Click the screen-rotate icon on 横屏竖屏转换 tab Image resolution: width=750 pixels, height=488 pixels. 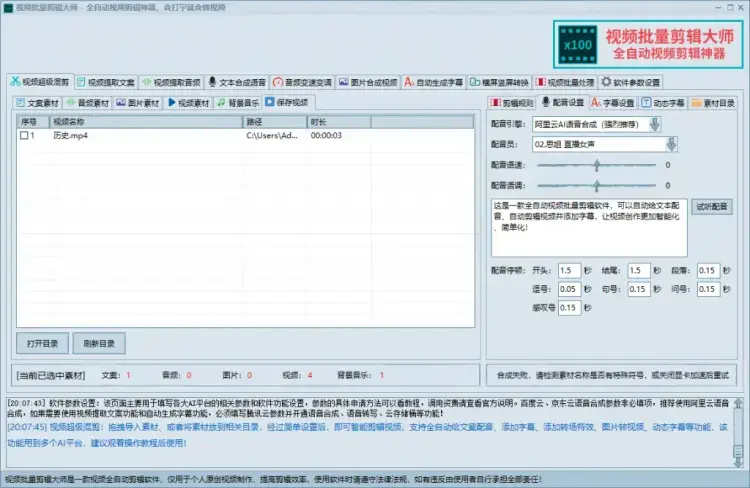pos(474,82)
